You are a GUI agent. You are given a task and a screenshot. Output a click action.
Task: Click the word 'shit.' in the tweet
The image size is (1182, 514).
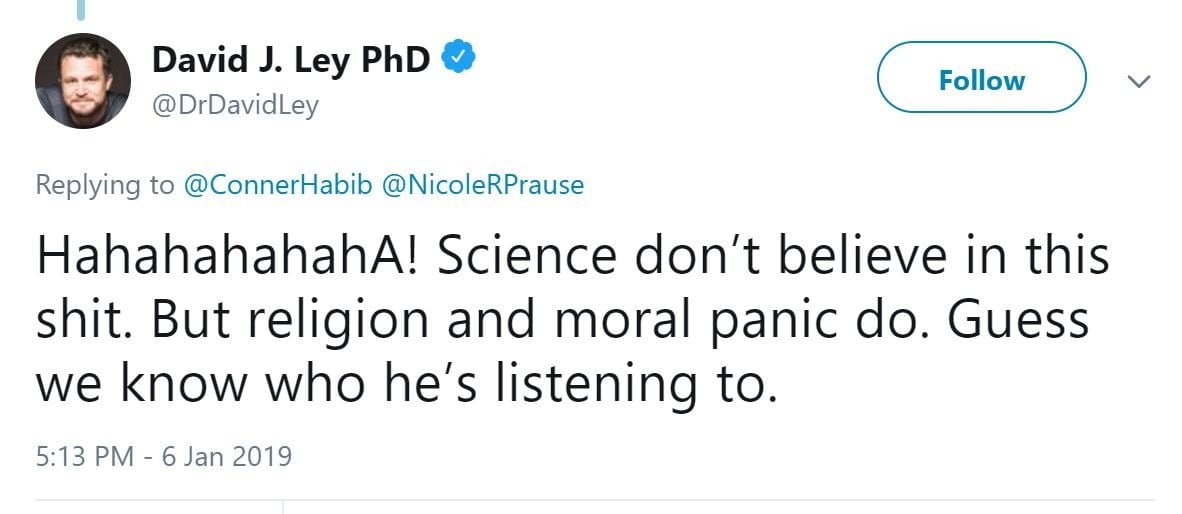(x=78, y=321)
